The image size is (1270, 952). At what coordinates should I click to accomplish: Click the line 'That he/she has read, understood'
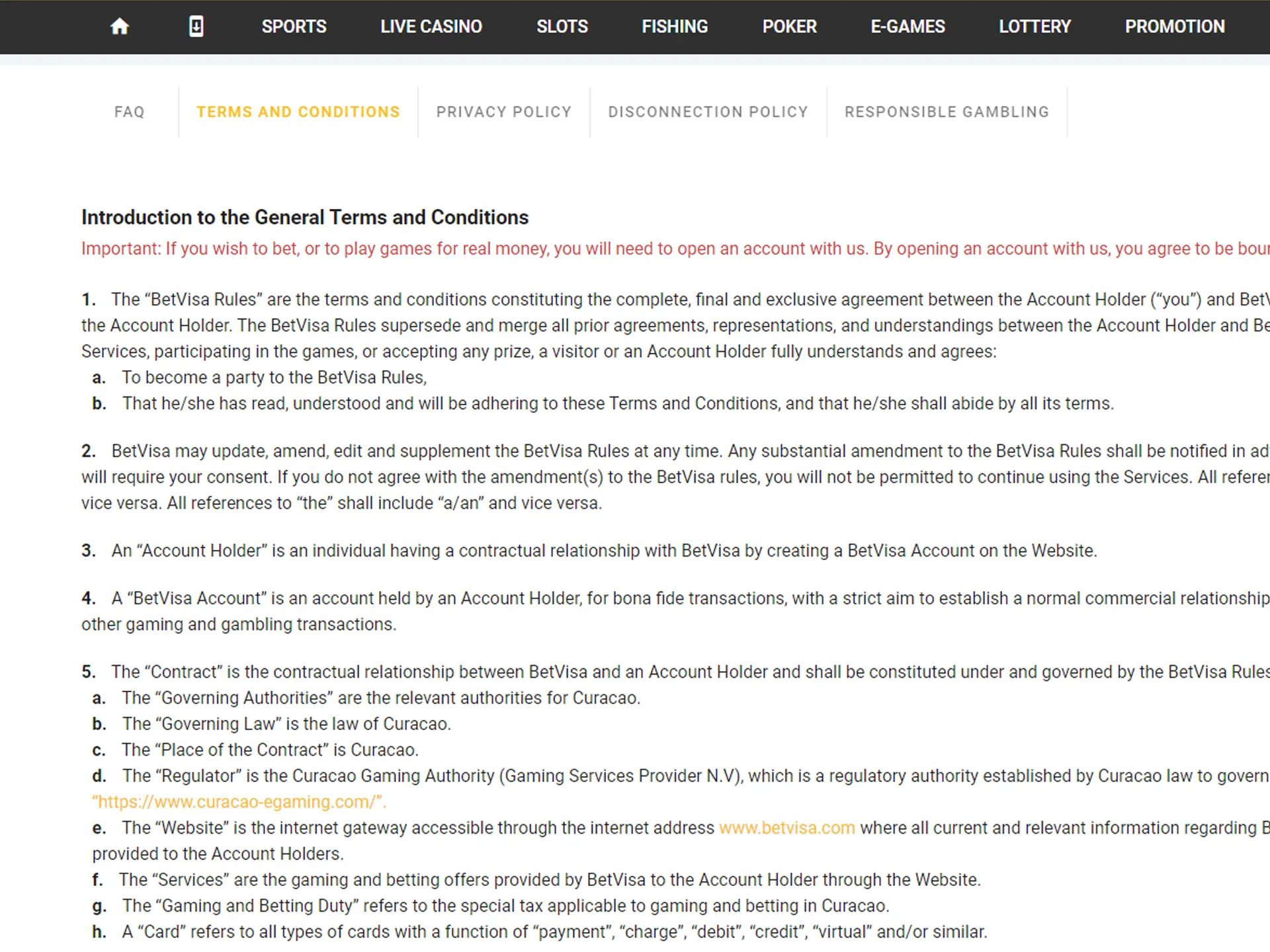click(x=618, y=403)
